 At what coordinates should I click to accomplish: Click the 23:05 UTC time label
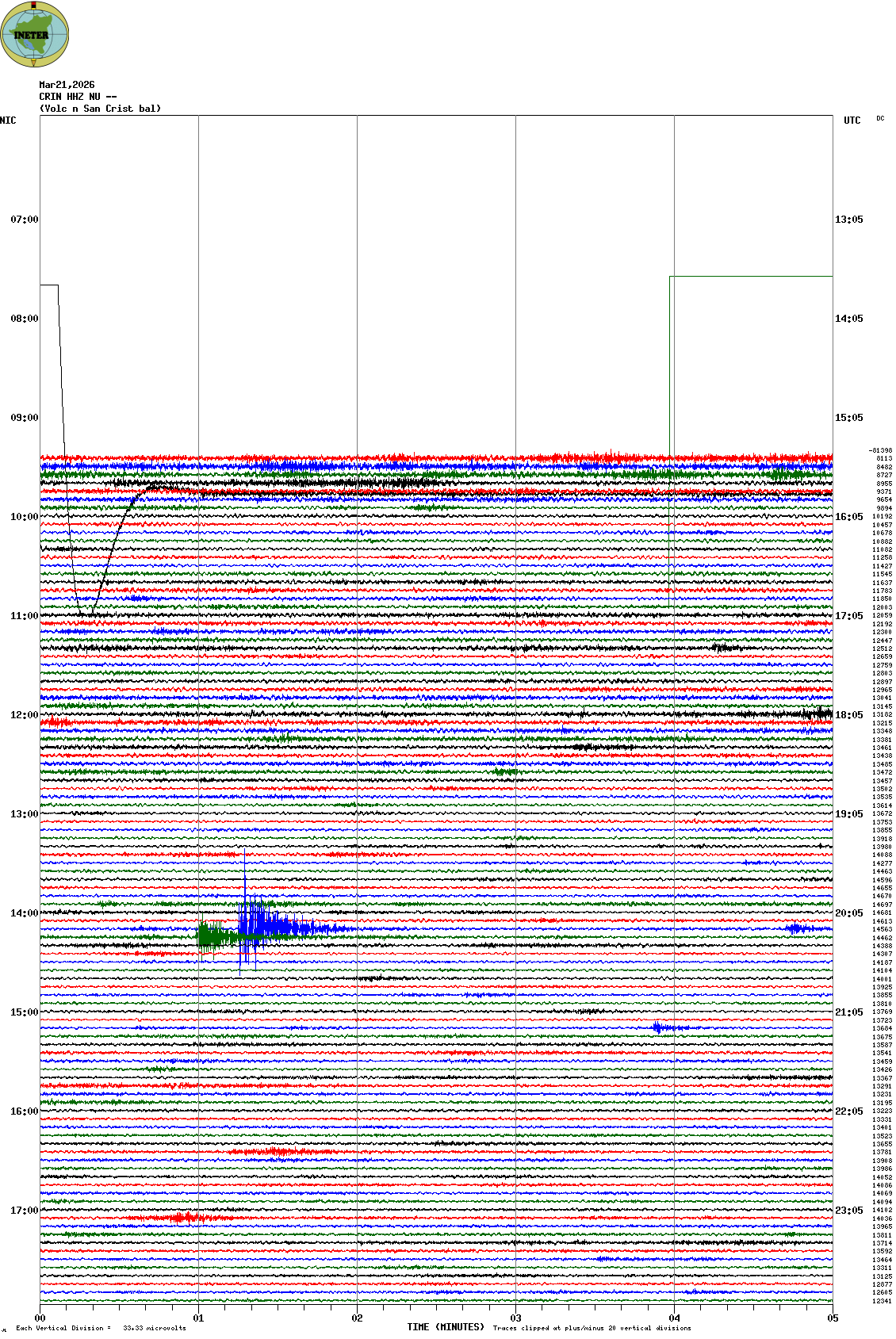(848, 1211)
